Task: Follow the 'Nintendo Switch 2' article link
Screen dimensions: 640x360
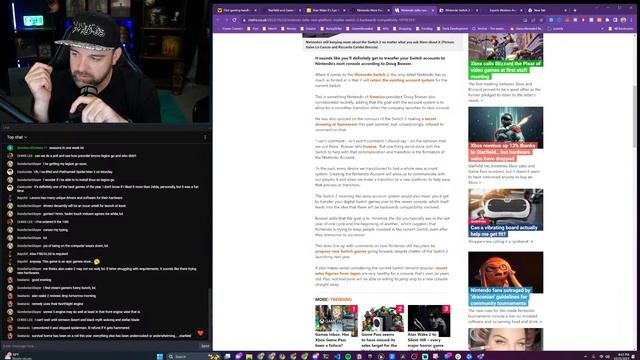Action: (x=371, y=75)
